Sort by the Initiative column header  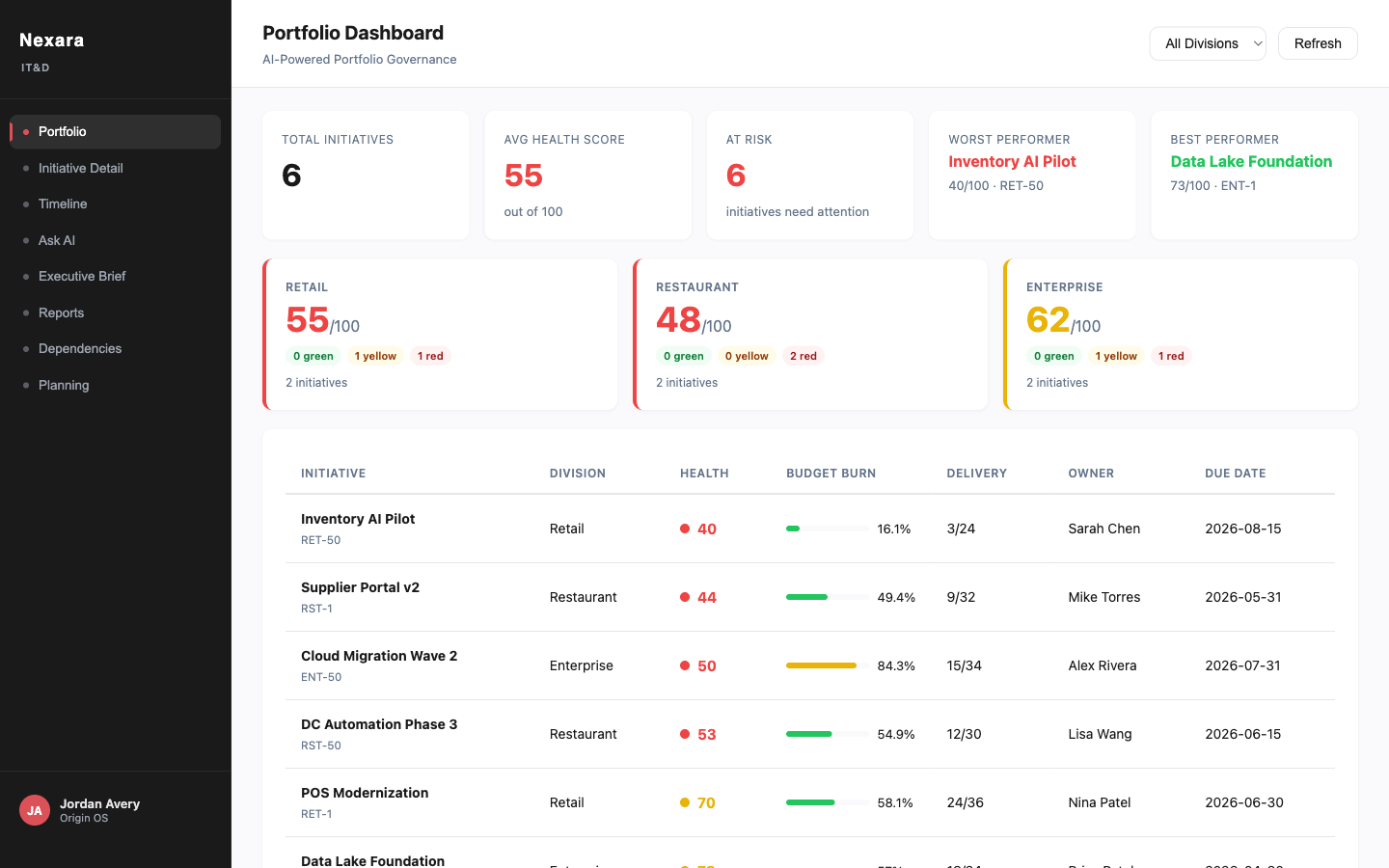[x=333, y=474]
